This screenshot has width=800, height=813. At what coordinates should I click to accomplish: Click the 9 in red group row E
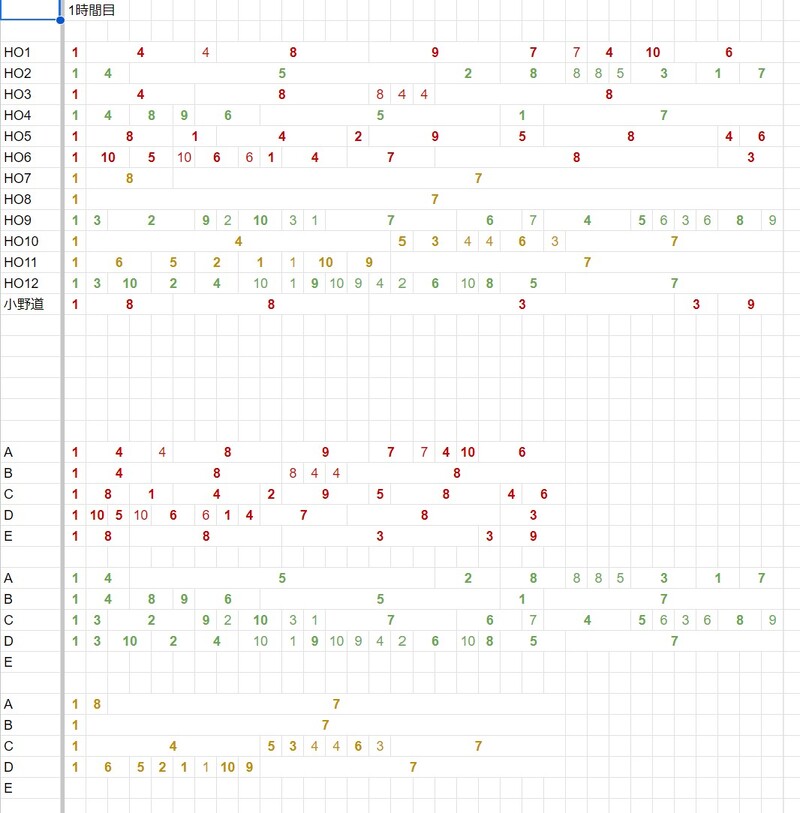(x=534, y=536)
